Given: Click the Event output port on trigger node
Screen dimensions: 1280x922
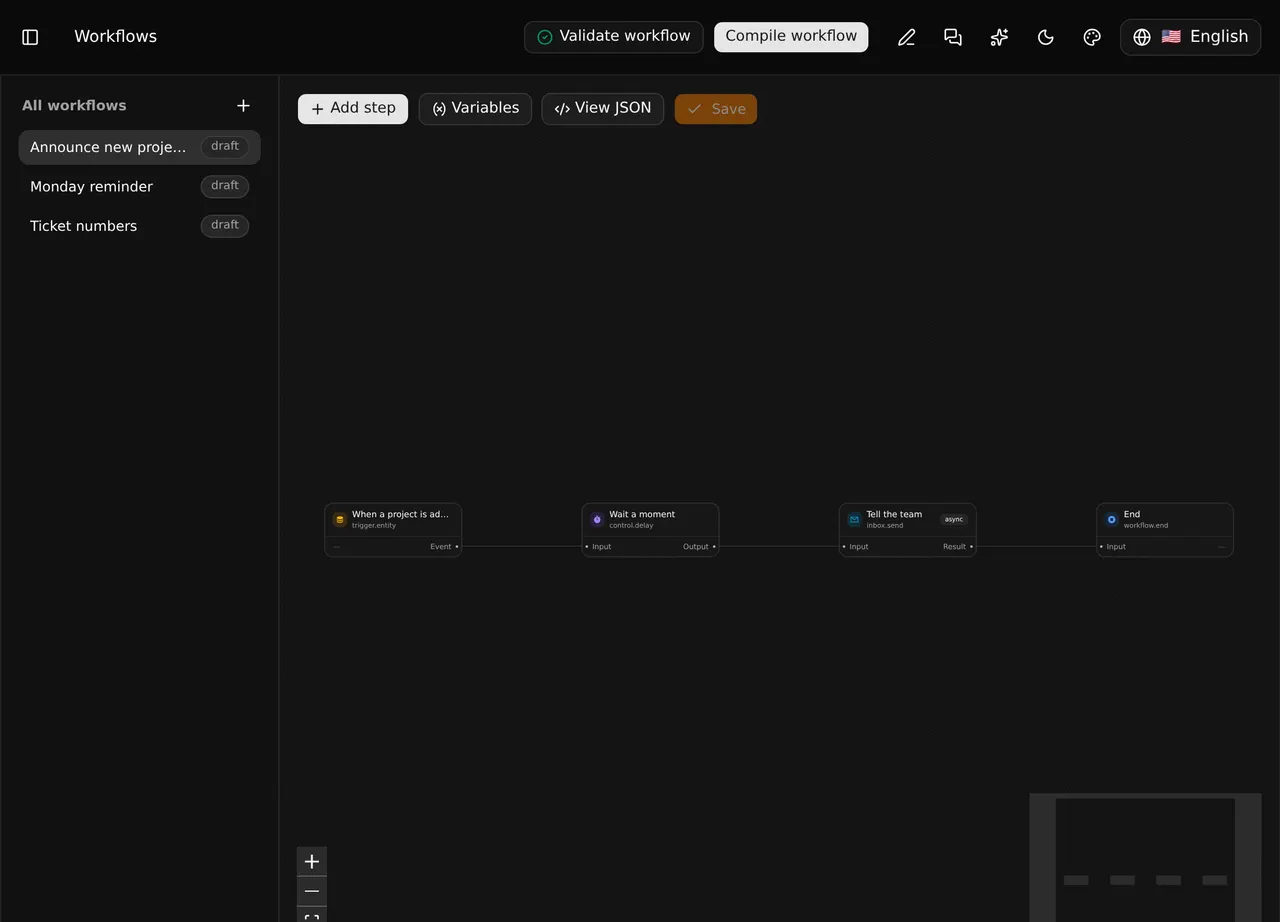Looking at the screenshot, I should (x=457, y=547).
